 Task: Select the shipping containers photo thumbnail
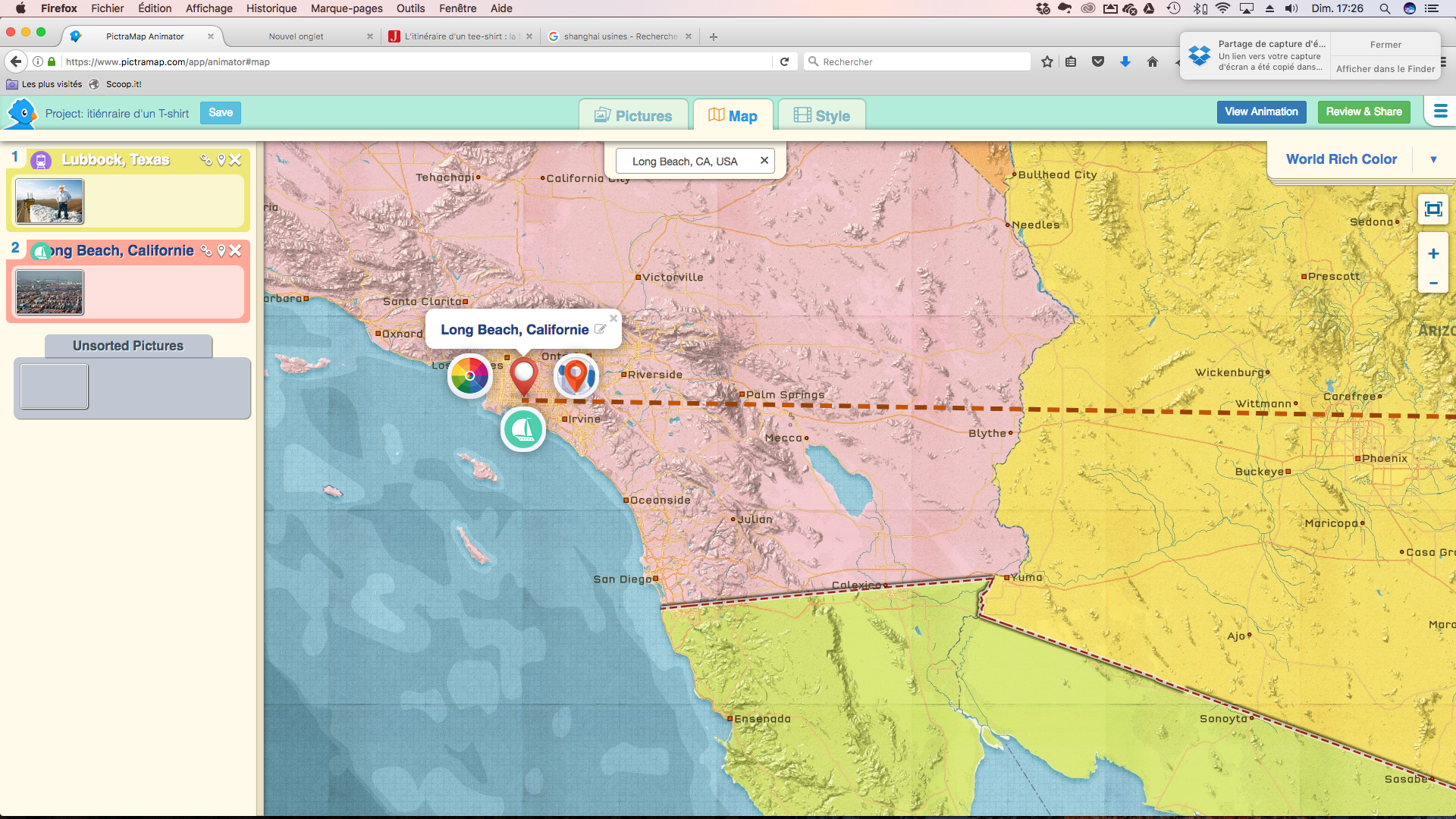(49, 293)
